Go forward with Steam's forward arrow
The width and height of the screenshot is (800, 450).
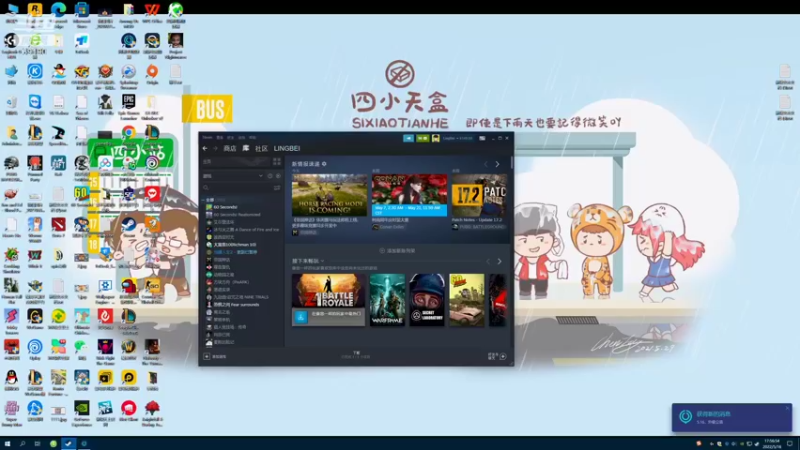(215, 148)
